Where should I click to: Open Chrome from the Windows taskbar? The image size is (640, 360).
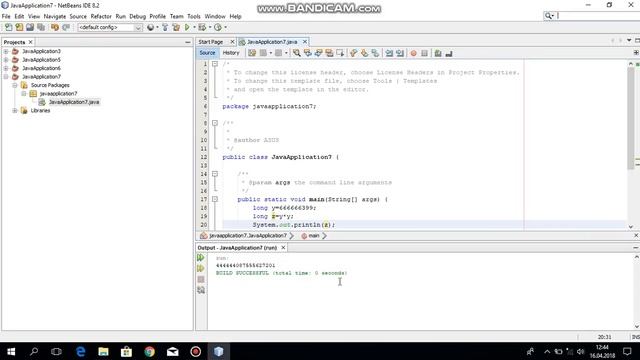click(149, 351)
